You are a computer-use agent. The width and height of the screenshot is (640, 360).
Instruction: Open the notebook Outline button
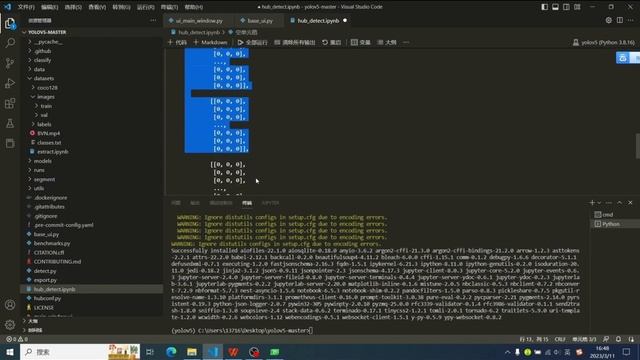(x=387, y=42)
